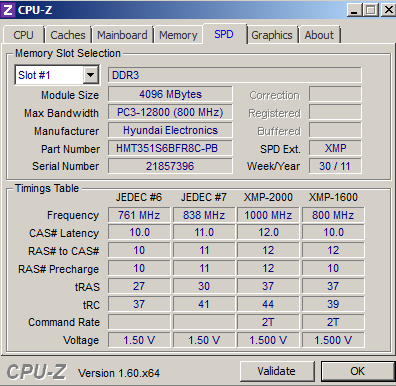Maximize the CPU-Z window
The height and width of the screenshot is (386, 396).
point(371,10)
